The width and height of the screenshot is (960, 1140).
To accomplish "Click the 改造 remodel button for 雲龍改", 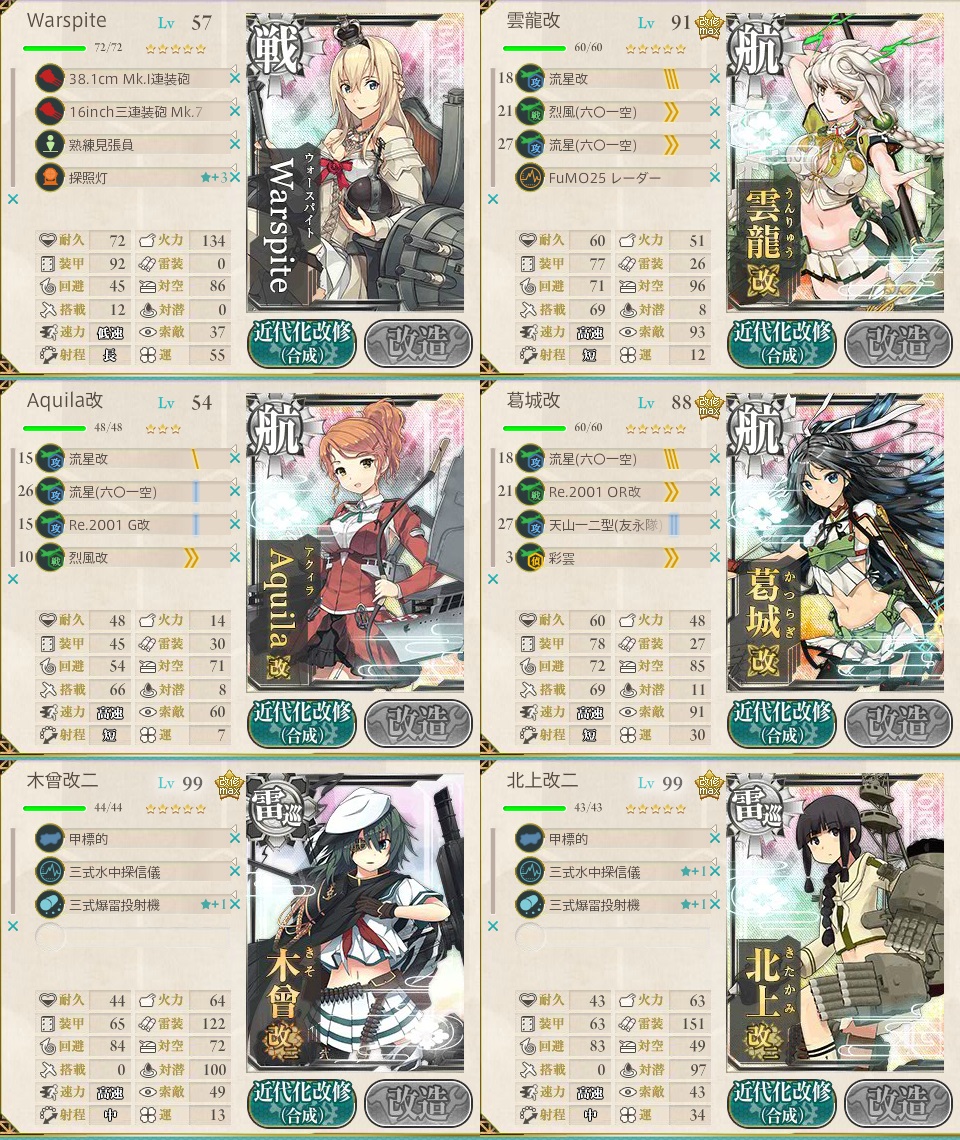I will coord(897,342).
